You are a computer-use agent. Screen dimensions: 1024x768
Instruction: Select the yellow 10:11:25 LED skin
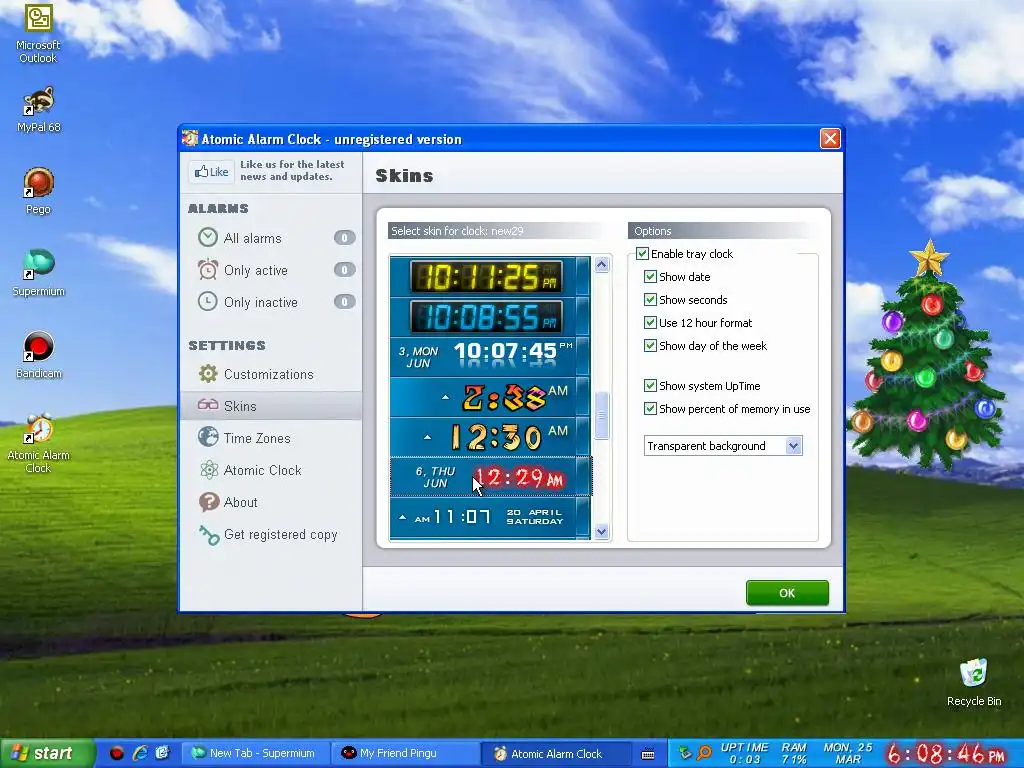coord(490,276)
